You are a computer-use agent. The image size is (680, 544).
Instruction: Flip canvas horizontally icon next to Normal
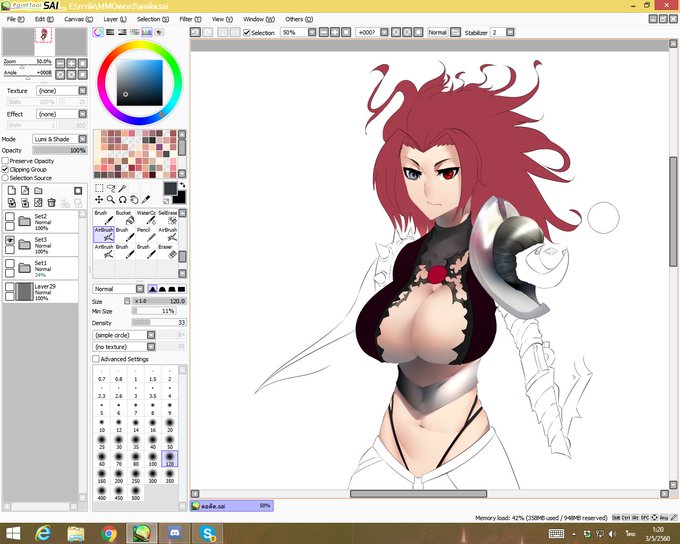(x=455, y=32)
